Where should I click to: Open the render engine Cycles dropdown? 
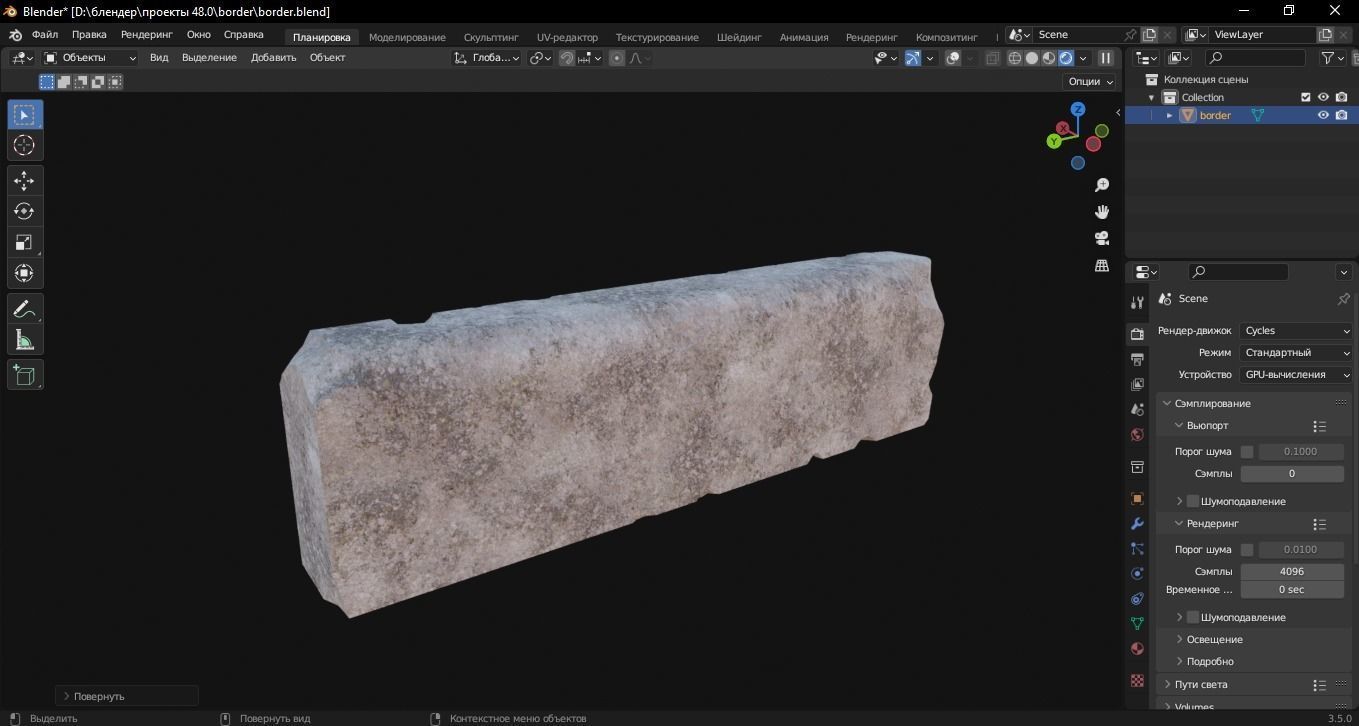[1296, 331]
